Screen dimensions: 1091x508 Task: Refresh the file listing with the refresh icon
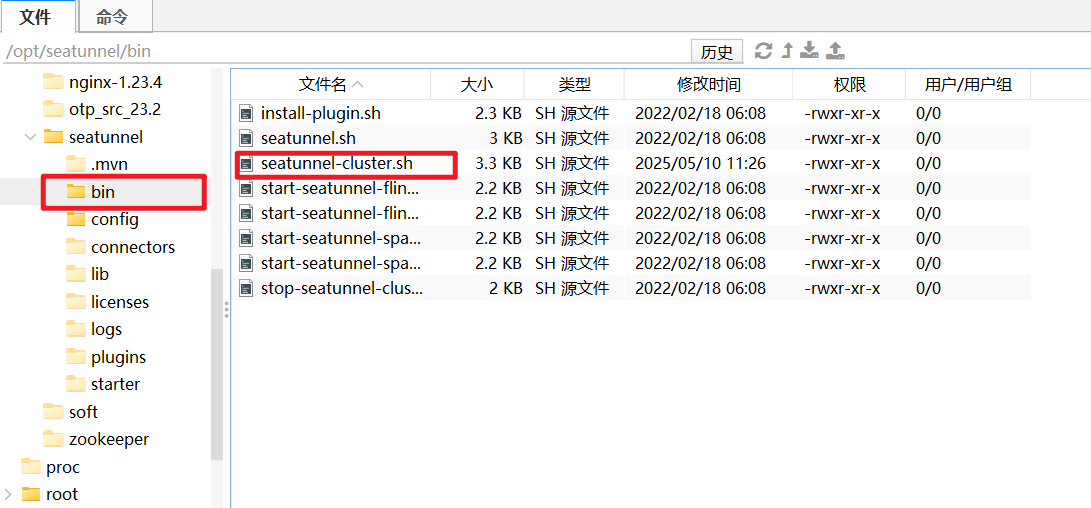coord(764,51)
